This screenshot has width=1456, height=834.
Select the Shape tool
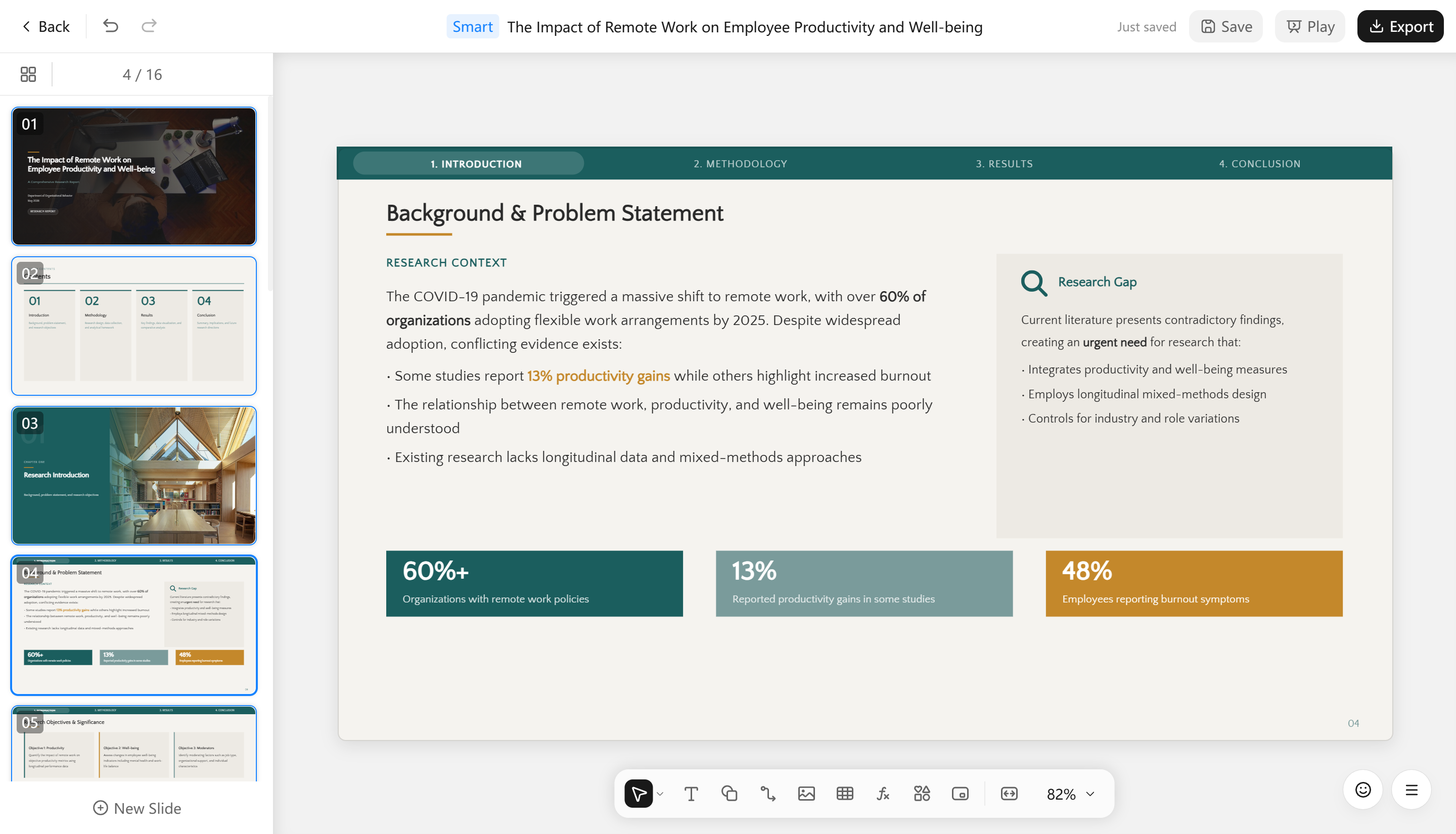(729, 794)
